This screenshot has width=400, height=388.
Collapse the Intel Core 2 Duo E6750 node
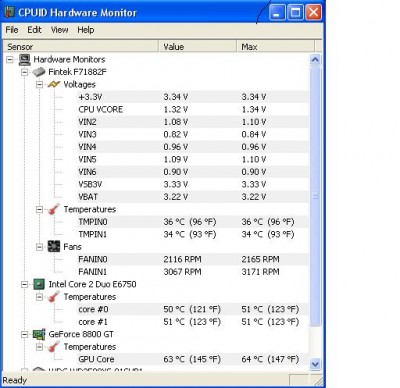pos(25,284)
